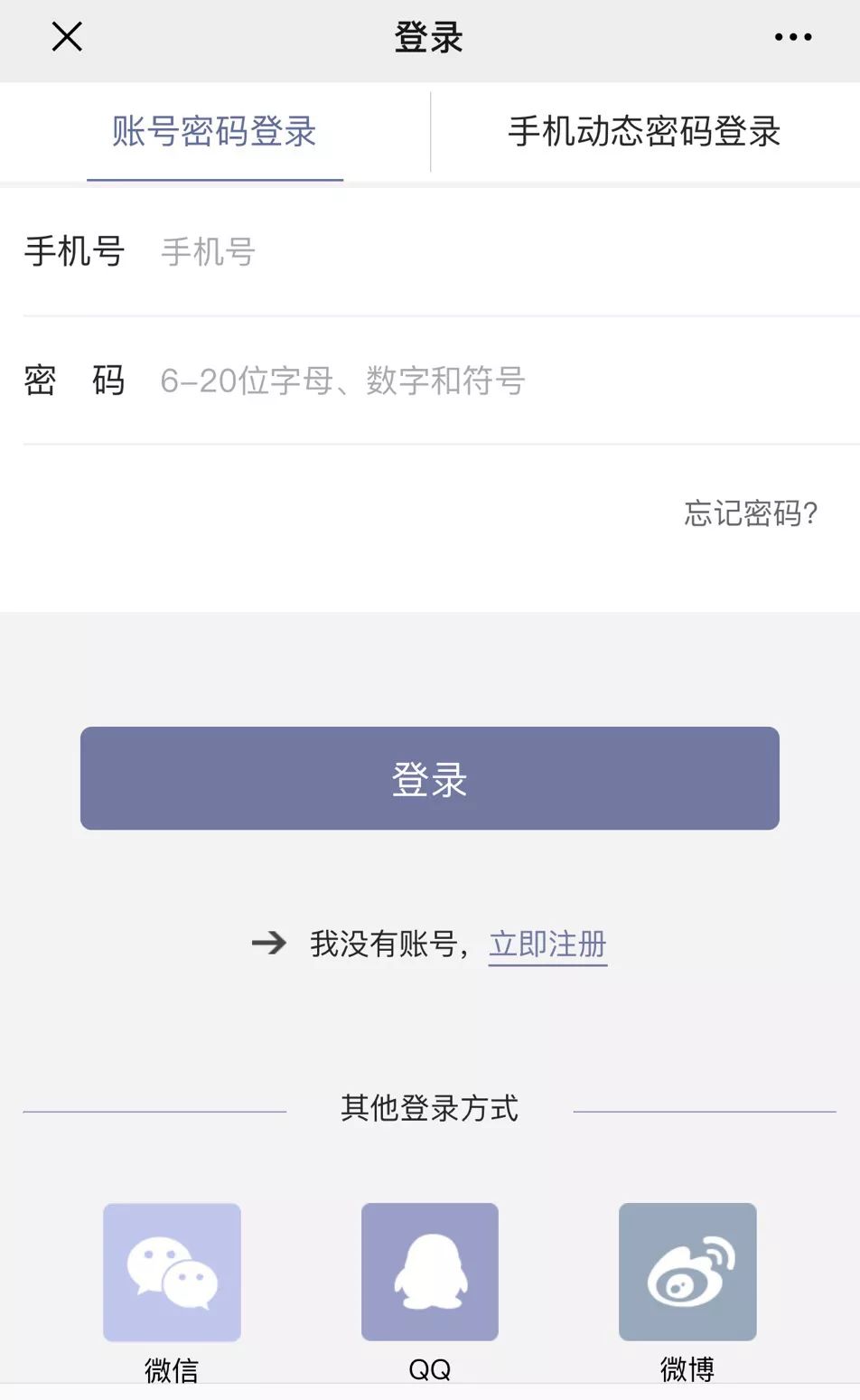Tap the 其他登录方式 section heading
The height and width of the screenshot is (1400, 860).
tap(430, 1108)
